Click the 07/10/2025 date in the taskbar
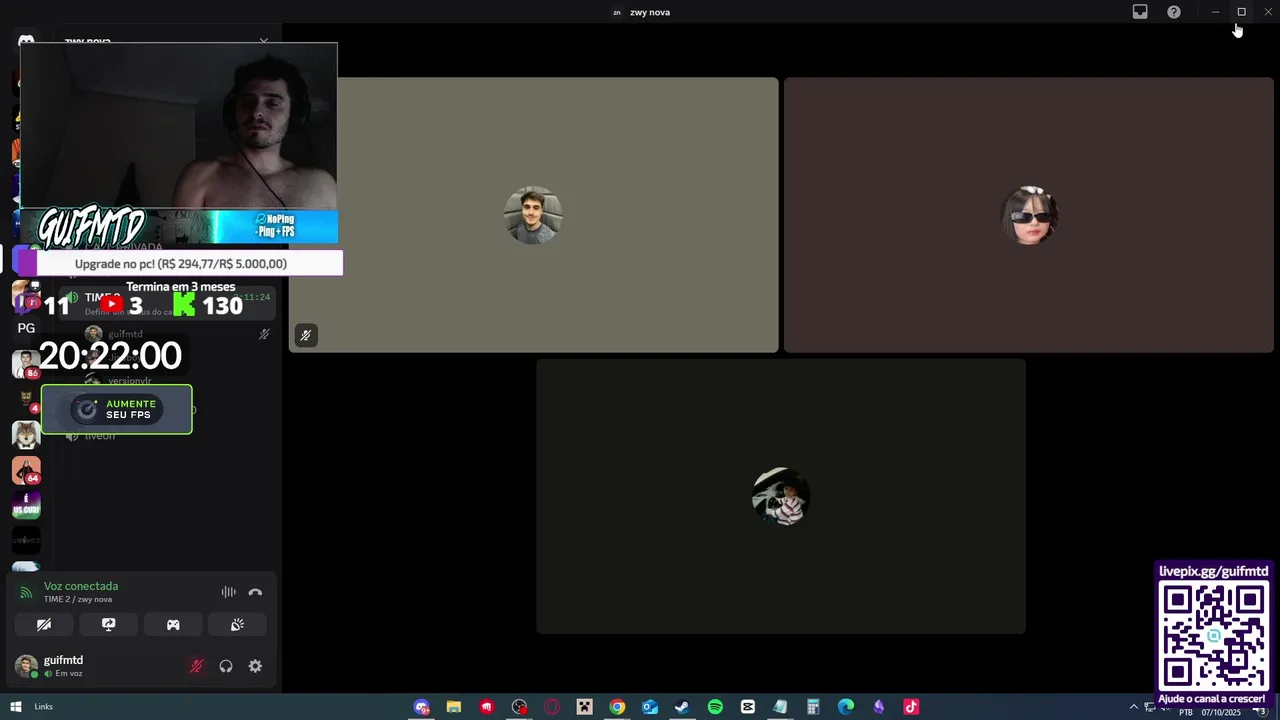Screen dimensions: 1280x720 [x=1221, y=713]
